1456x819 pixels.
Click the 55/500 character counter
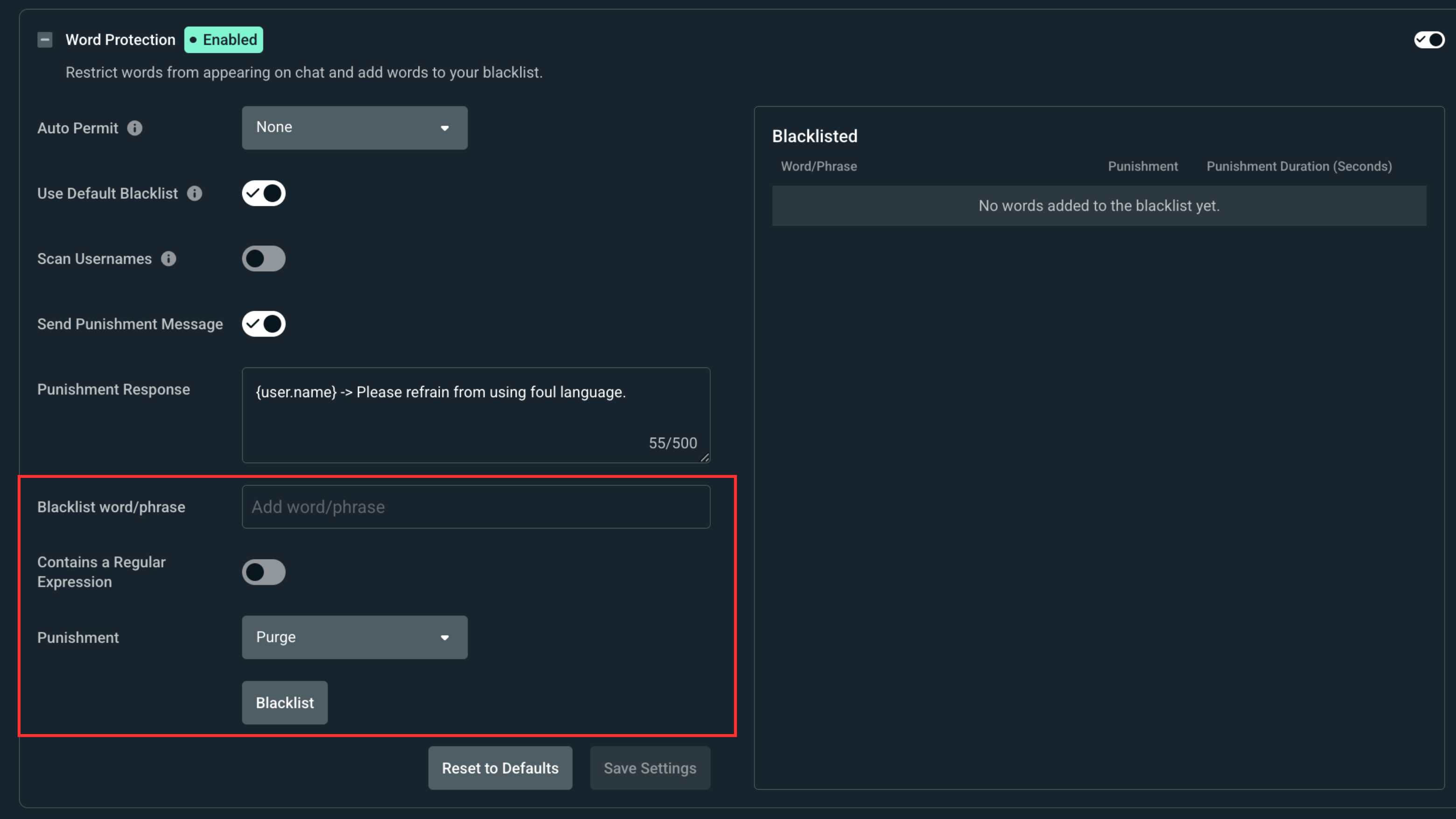(672, 443)
